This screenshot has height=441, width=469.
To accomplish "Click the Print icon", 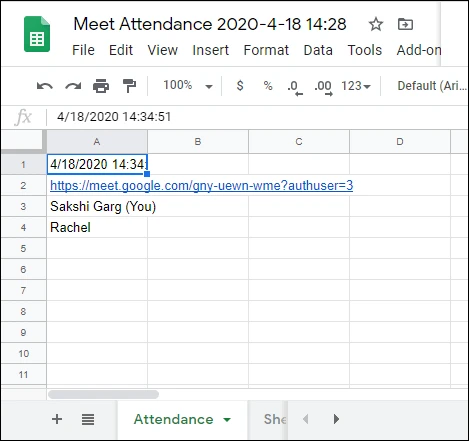I will [x=101, y=86].
